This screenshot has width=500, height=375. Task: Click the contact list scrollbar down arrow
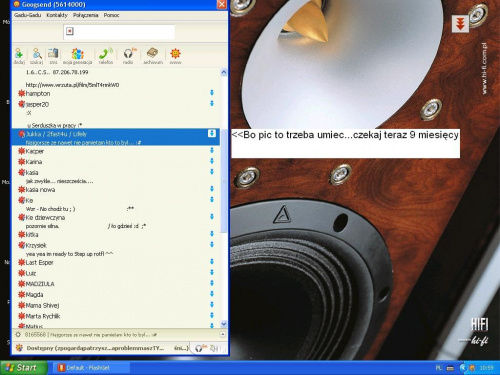pyautogui.click(x=224, y=324)
